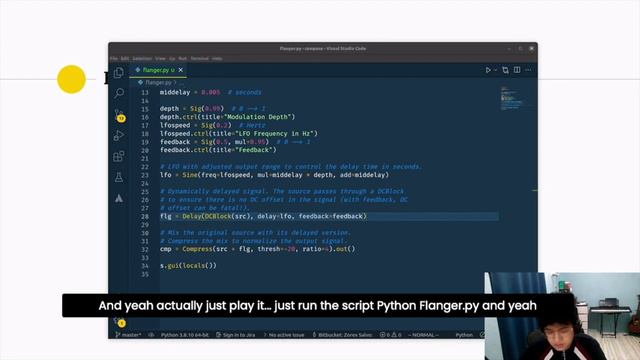Expand the run button dropdown arrow

coord(496,70)
